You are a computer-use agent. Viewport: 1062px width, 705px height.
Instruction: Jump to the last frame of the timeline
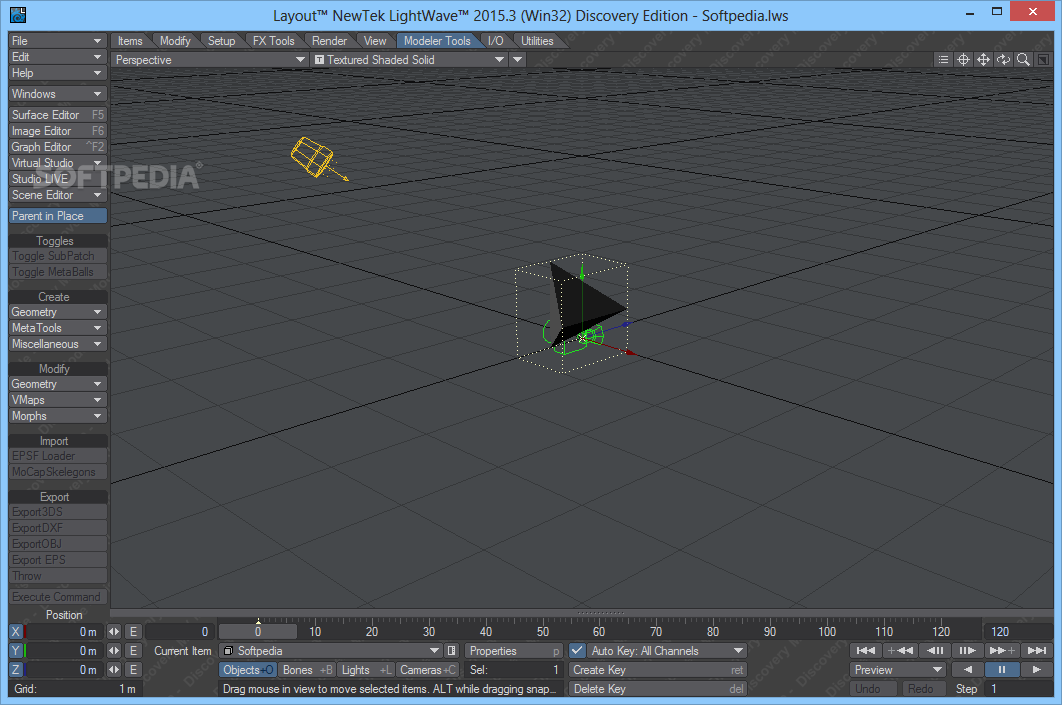pos(1037,650)
